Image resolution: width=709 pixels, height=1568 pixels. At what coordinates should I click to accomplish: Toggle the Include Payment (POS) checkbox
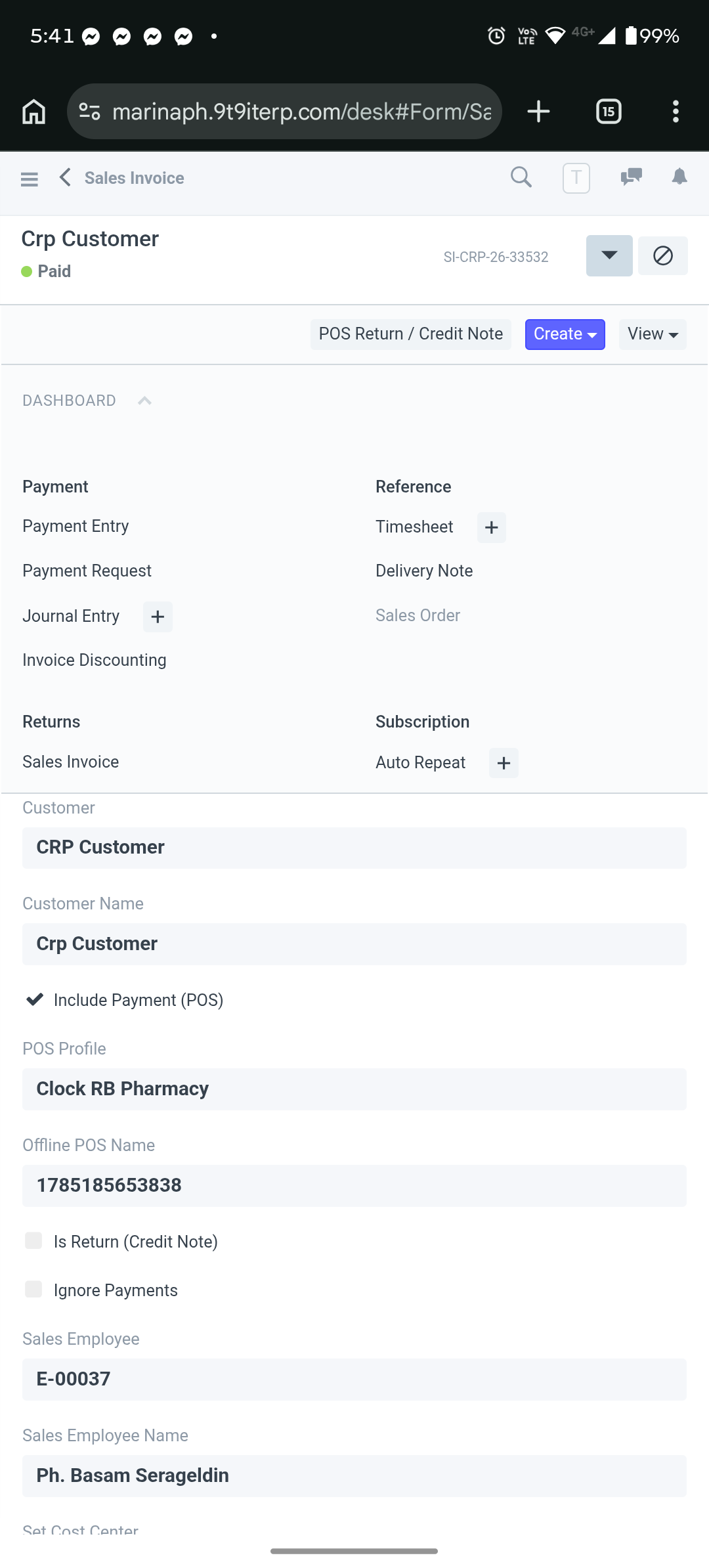point(34,999)
